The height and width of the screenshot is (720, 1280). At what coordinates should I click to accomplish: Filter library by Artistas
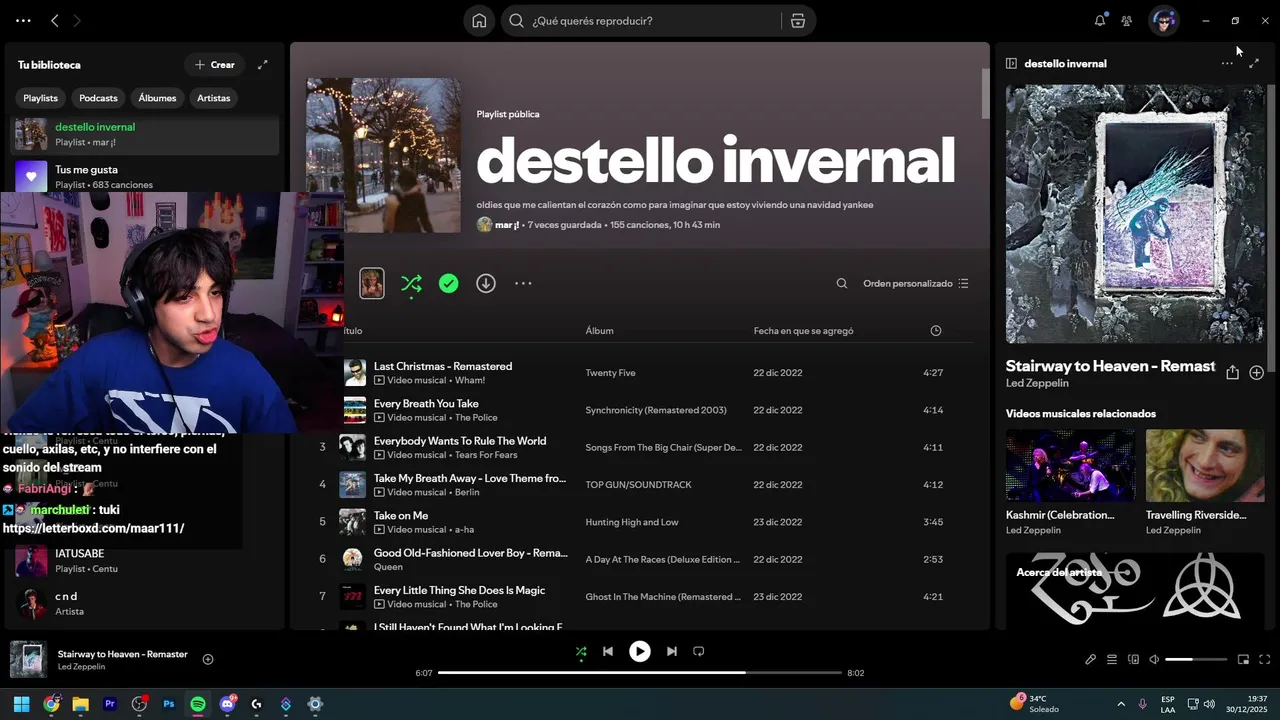tap(214, 98)
